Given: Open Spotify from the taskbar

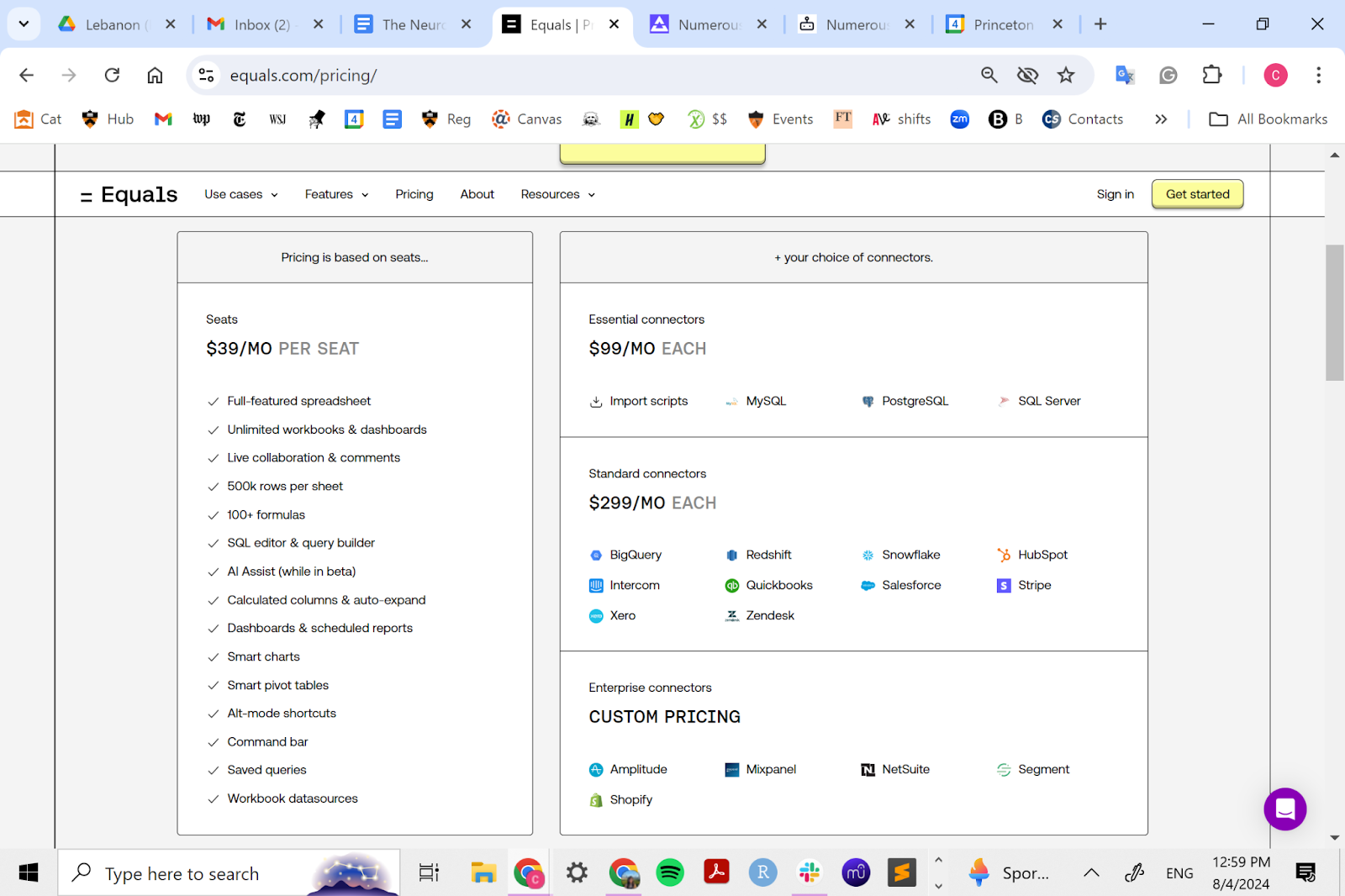Looking at the screenshot, I should click(670, 872).
